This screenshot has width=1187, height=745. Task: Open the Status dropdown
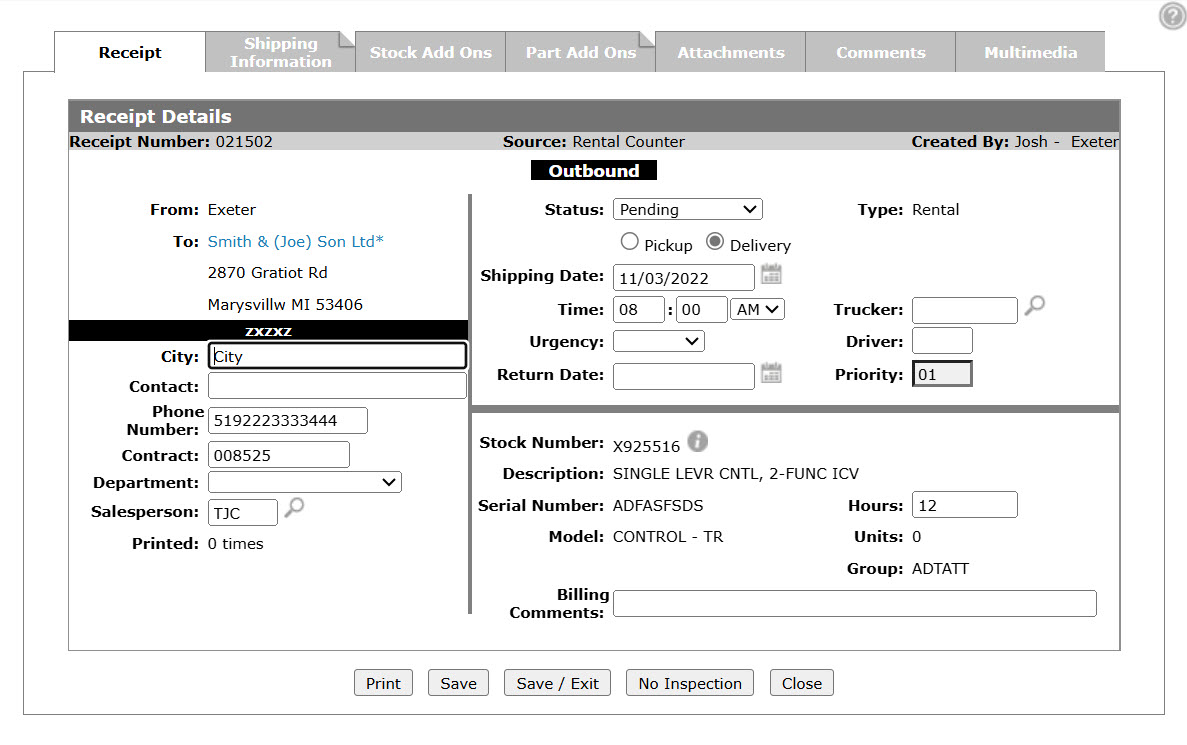(687, 209)
